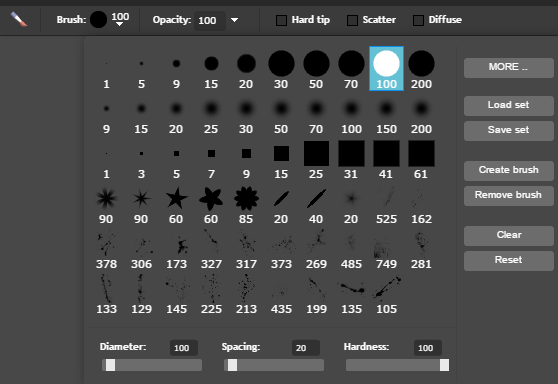Select the square brush sized 61
The width and height of the screenshot is (558, 384).
point(421,153)
